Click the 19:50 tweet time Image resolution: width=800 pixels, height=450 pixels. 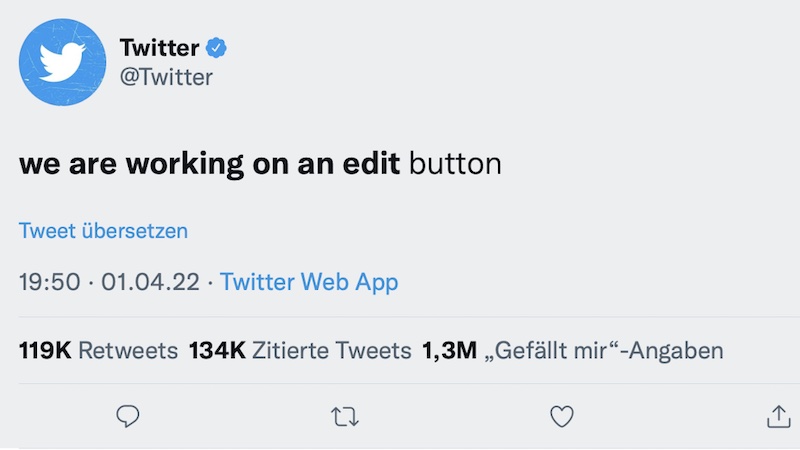(49, 282)
